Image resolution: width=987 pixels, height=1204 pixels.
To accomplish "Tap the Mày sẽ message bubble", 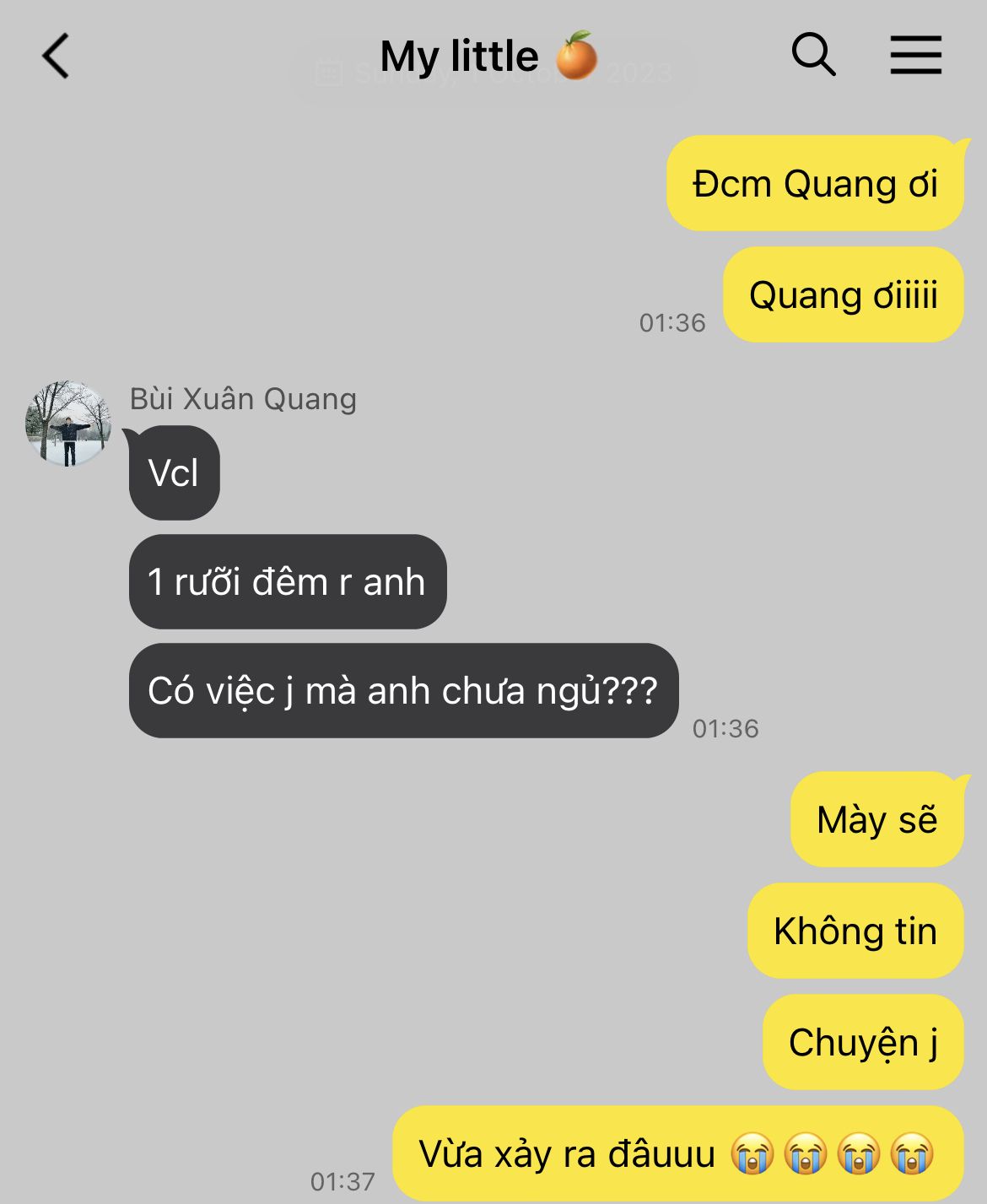I will click(876, 819).
